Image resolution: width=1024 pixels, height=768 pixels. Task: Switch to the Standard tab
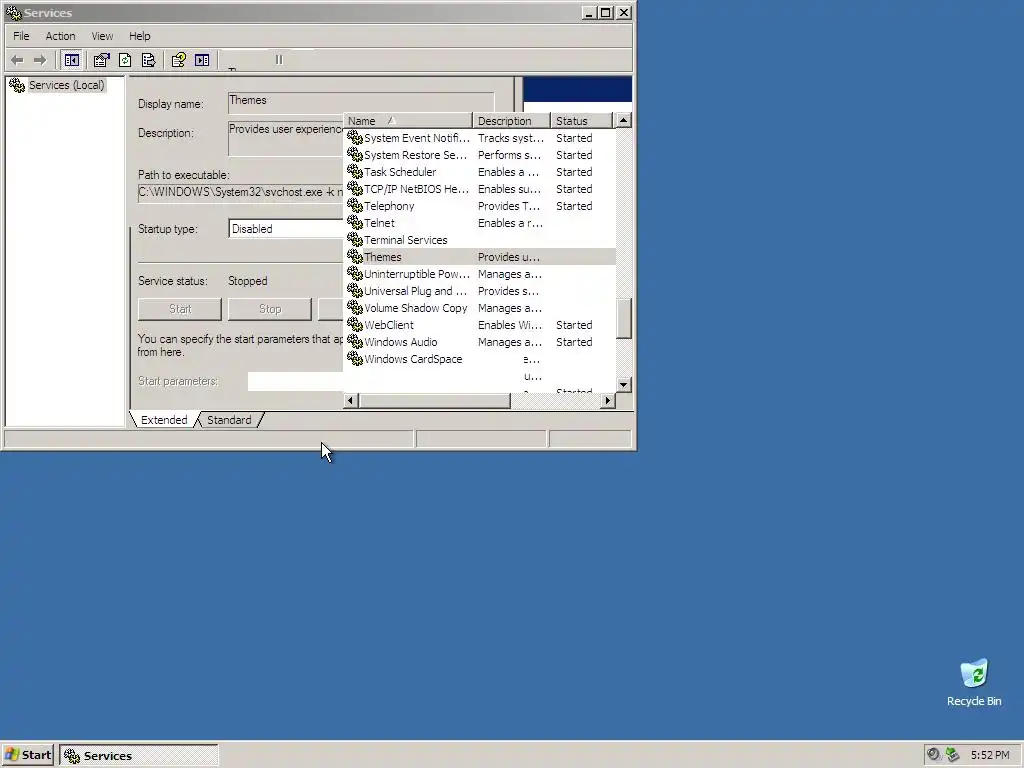[x=229, y=420]
